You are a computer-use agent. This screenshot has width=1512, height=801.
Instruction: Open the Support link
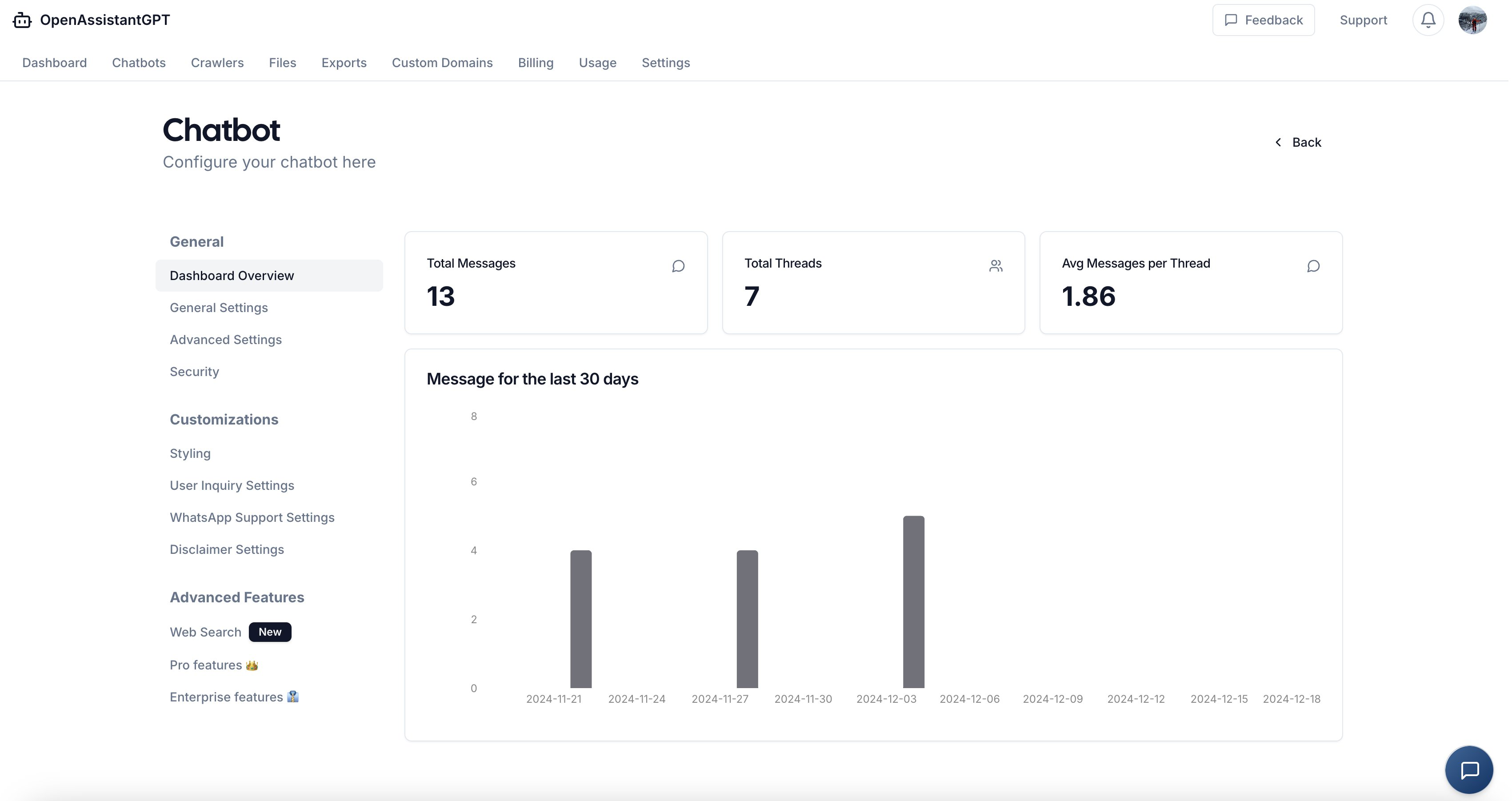pos(1363,20)
